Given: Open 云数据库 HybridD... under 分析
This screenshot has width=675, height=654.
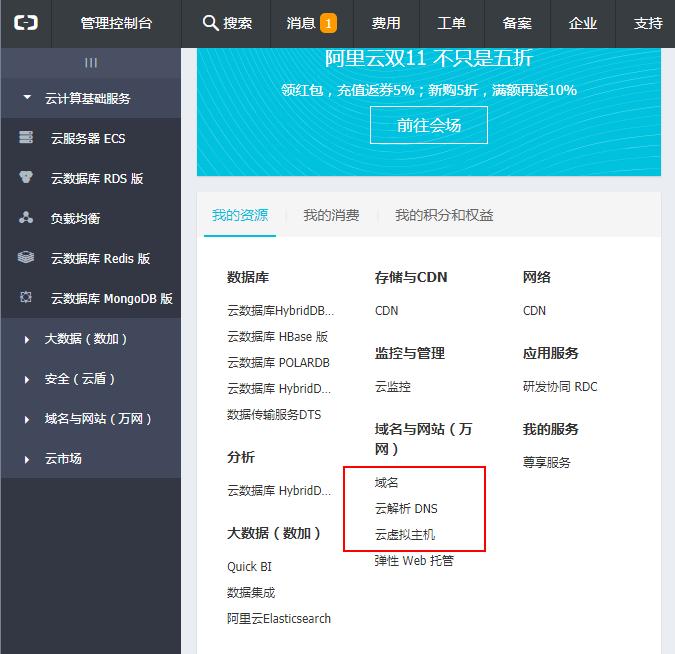Looking at the screenshot, I should pyautogui.click(x=279, y=490).
